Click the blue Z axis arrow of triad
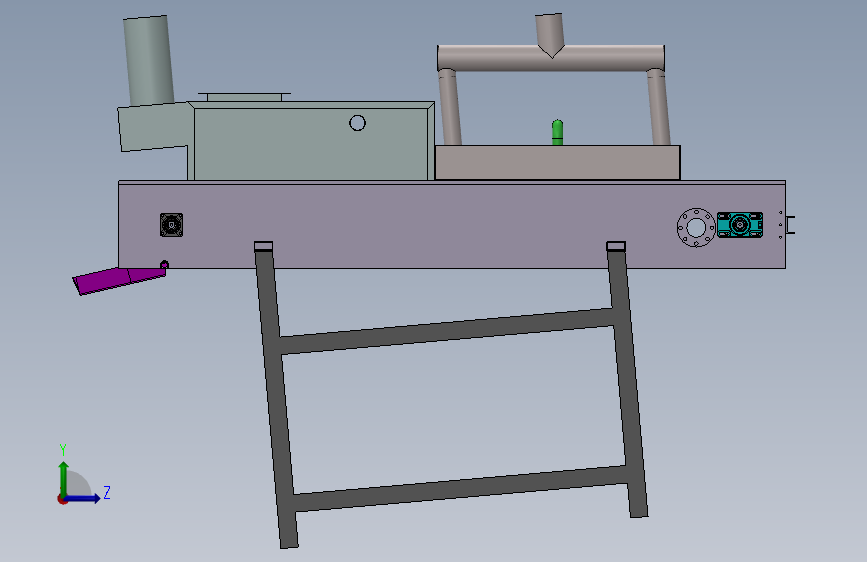The width and height of the screenshot is (867, 562). tap(83, 498)
